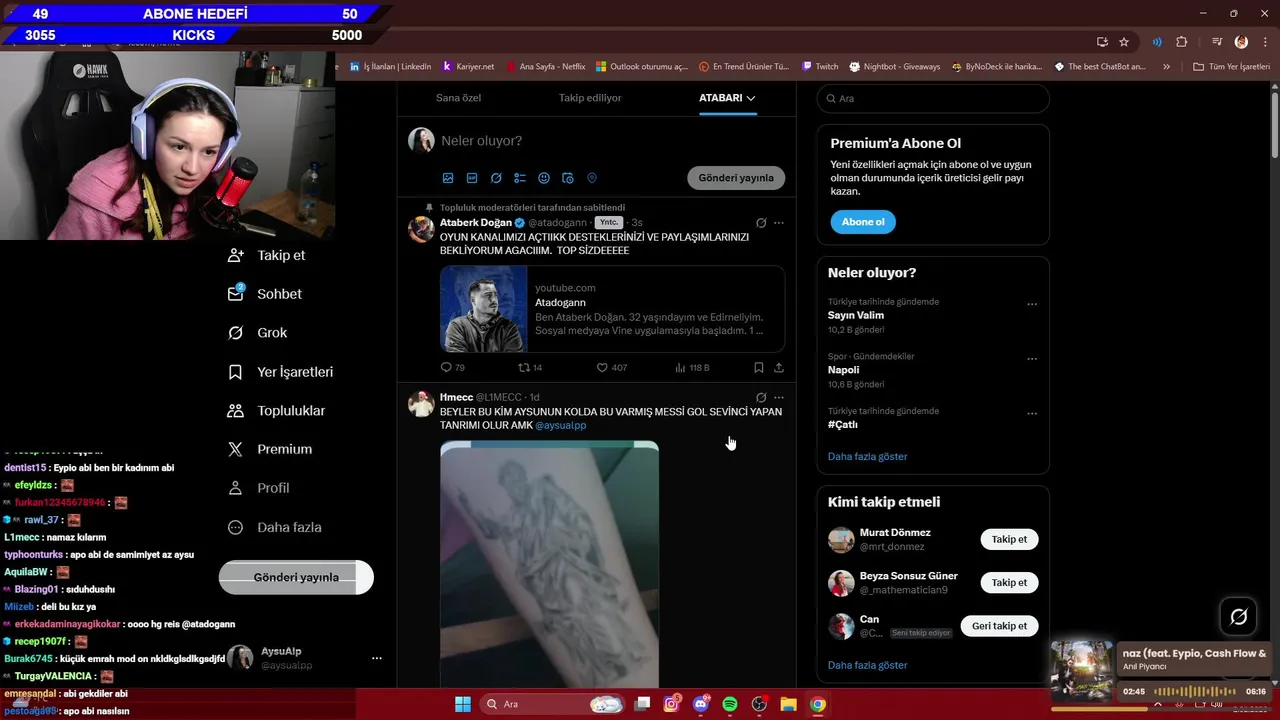Open Grok in the sidebar
Viewport: 1280px width, 720px height.
click(x=258, y=333)
